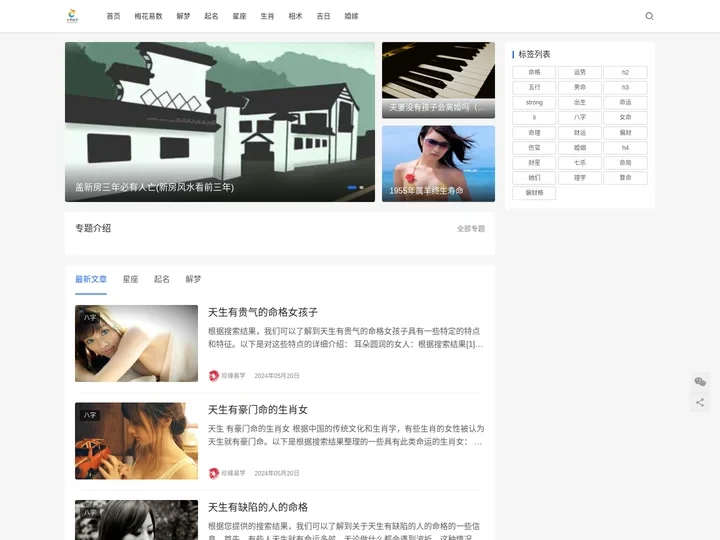Open 生肖 navigation item
720x540 pixels.
pyautogui.click(x=267, y=16)
